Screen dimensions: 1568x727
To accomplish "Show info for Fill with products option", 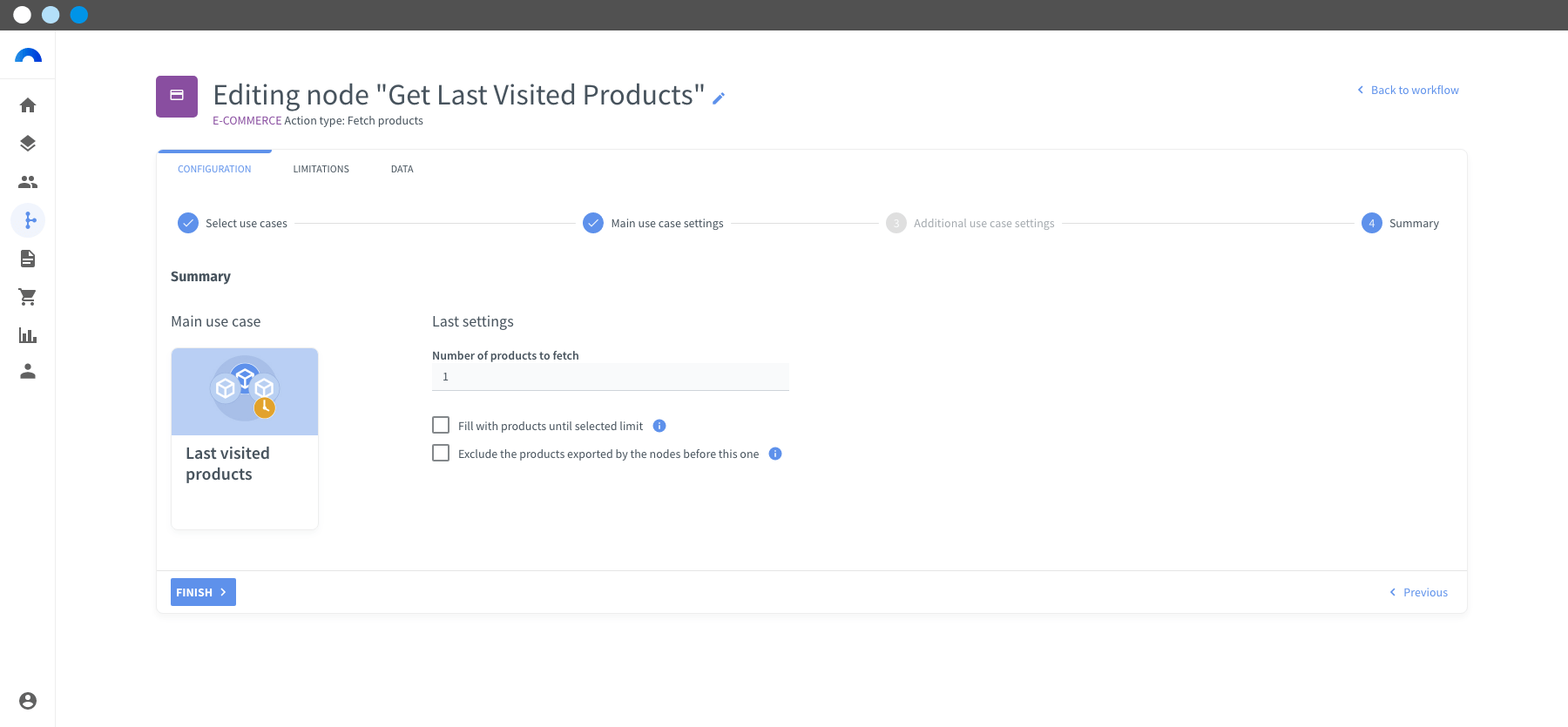I will pyautogui.click(x=659, y=426).
